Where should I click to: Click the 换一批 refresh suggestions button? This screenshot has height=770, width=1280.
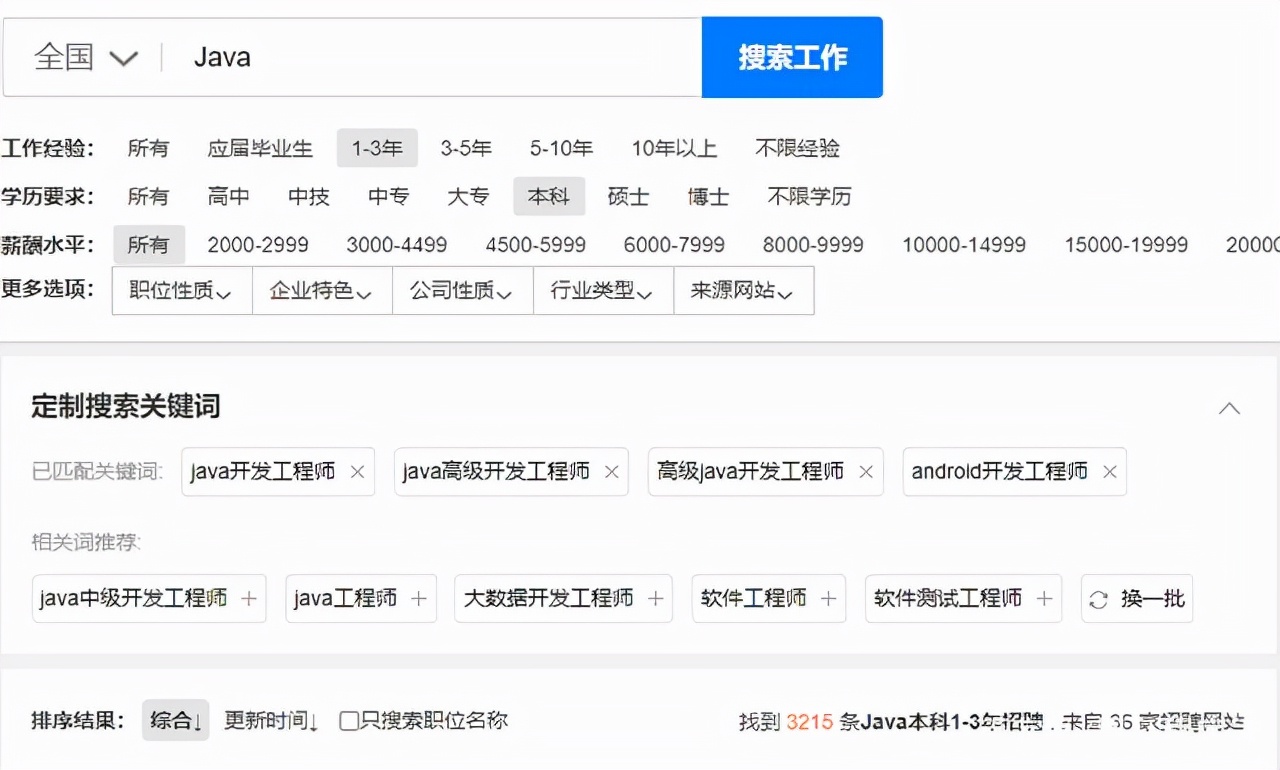tap(1137, 599)
